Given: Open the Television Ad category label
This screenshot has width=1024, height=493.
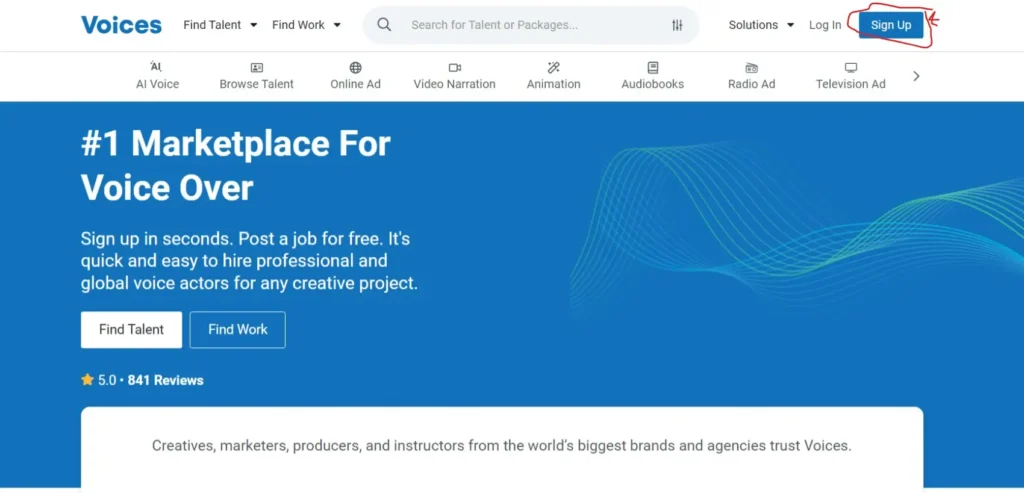Looking at the screenshot, I should click(x=850, y=84).
